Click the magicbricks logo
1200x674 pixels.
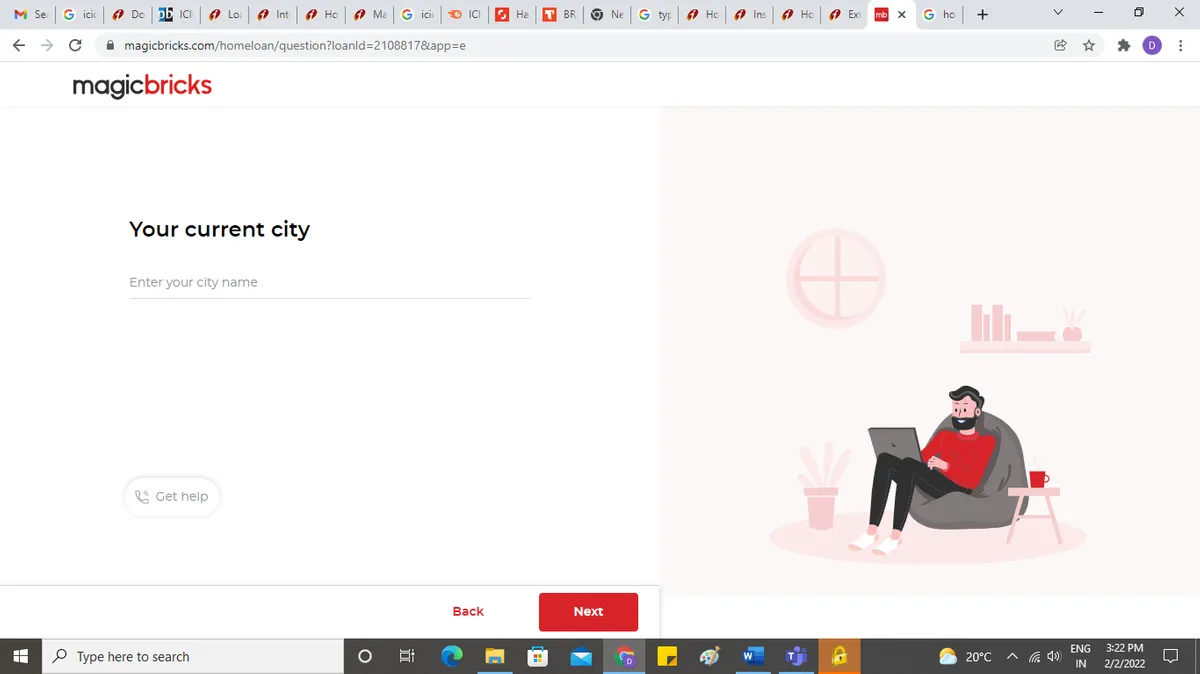(142, 86)
